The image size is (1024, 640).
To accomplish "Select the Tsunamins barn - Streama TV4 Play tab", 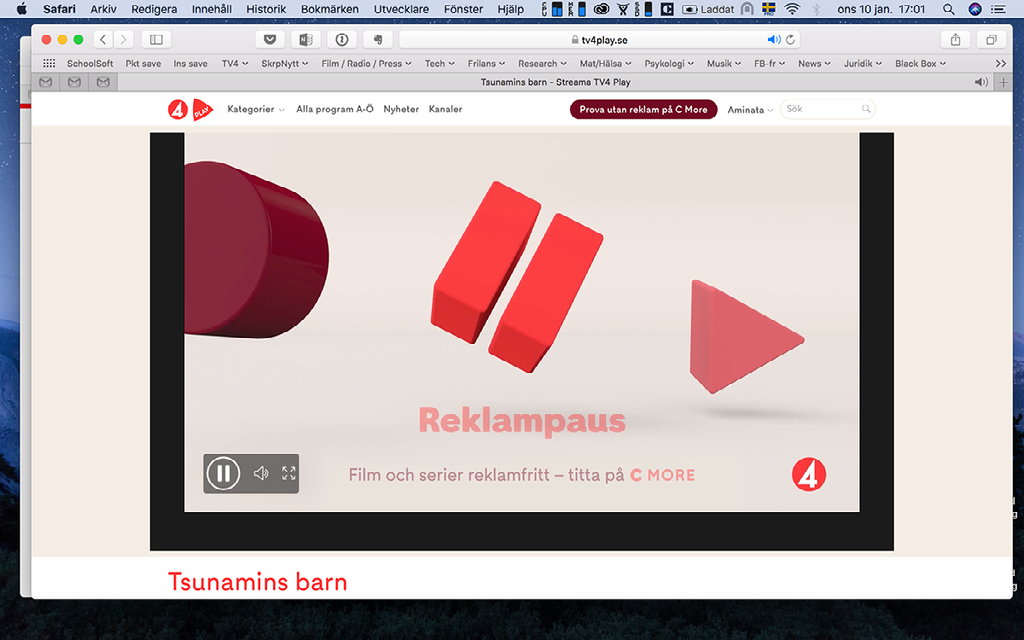I will click(x=556, y=82).
